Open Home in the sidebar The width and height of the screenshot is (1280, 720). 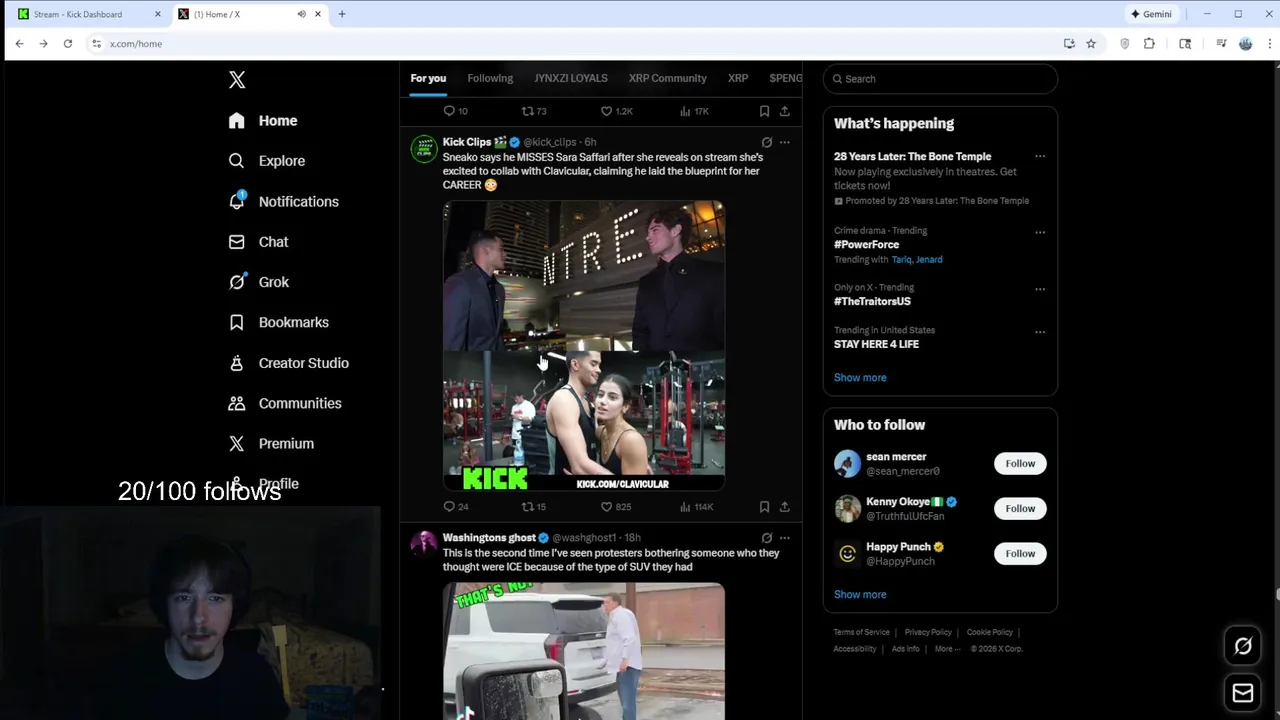pos(263,120)
